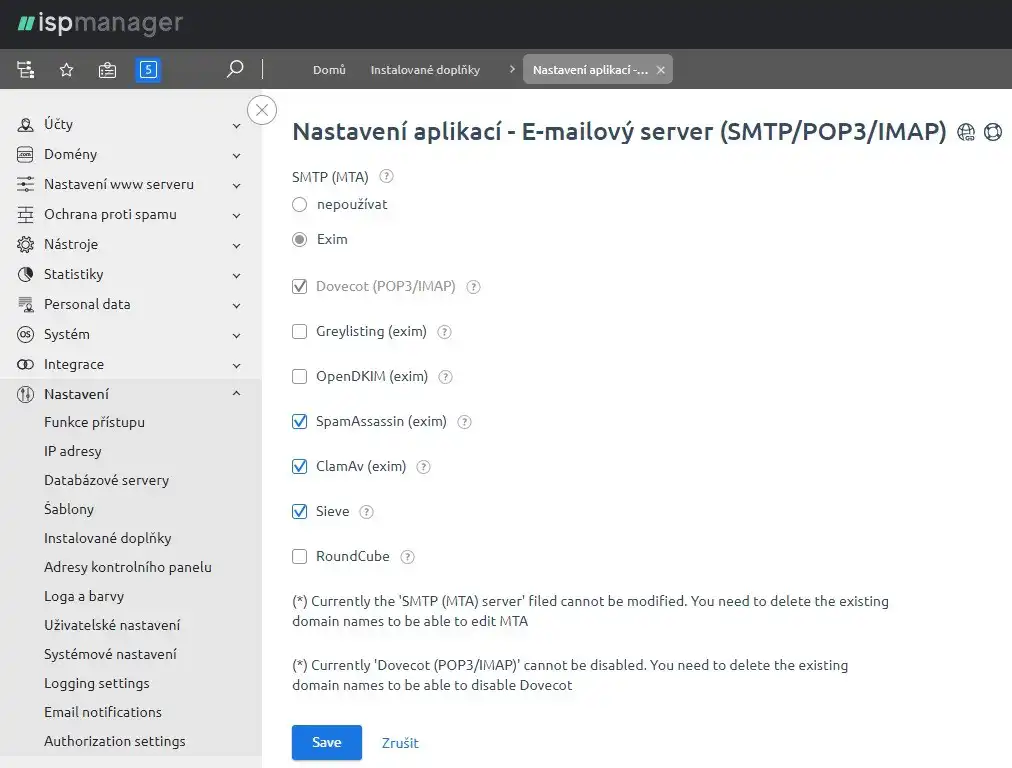
Task: Open Email notifications settings
Action: (x=103, y=712)
